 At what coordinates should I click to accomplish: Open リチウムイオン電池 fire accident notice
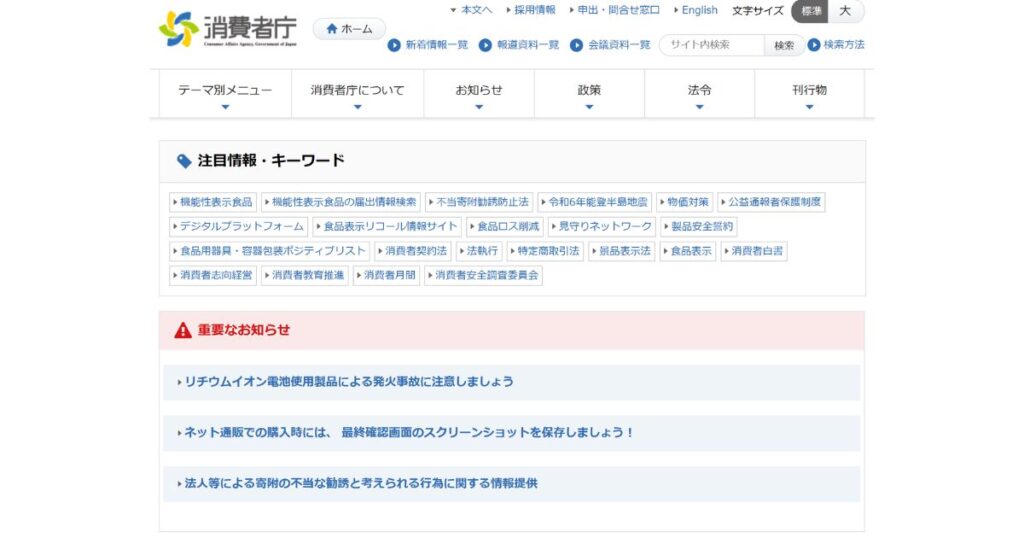[x=511, y=382]
